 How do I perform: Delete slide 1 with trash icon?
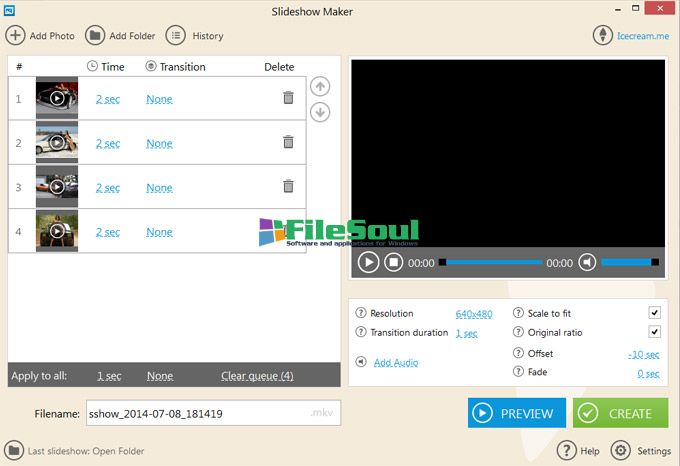288,98
